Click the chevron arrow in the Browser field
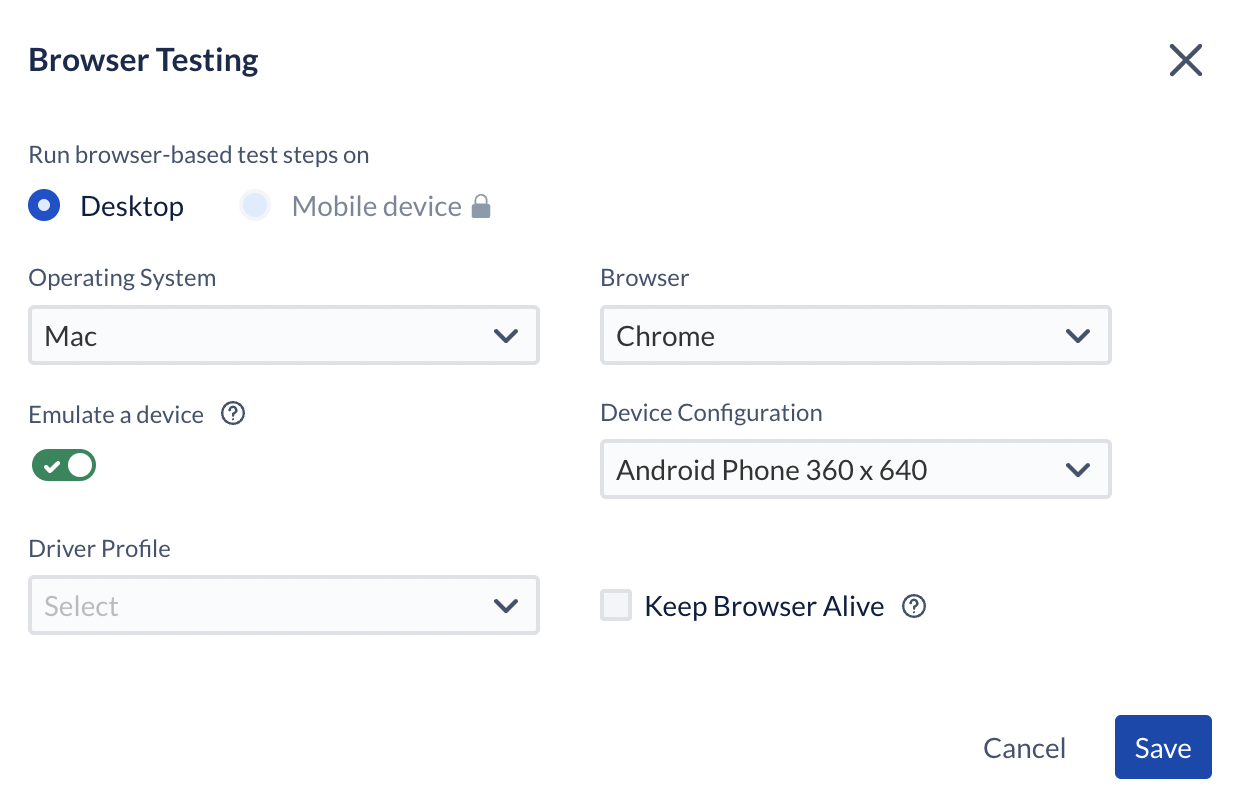This screenshot has height=796, width=1244. (x=1078, y=336)
